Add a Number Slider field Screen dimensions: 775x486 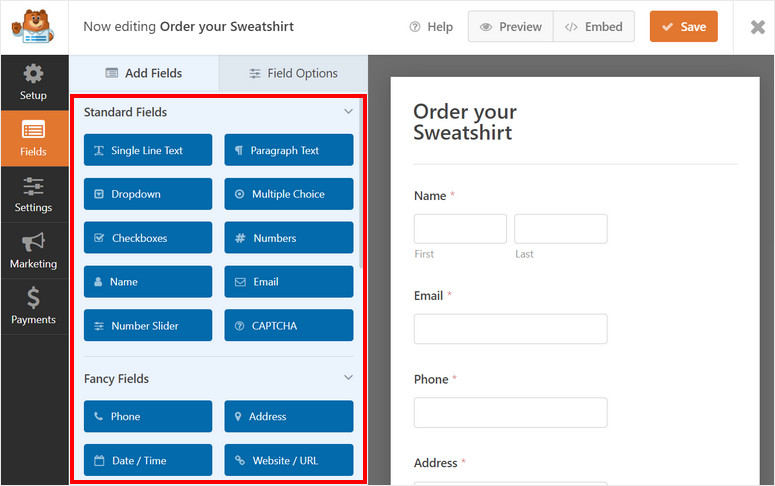148,326
